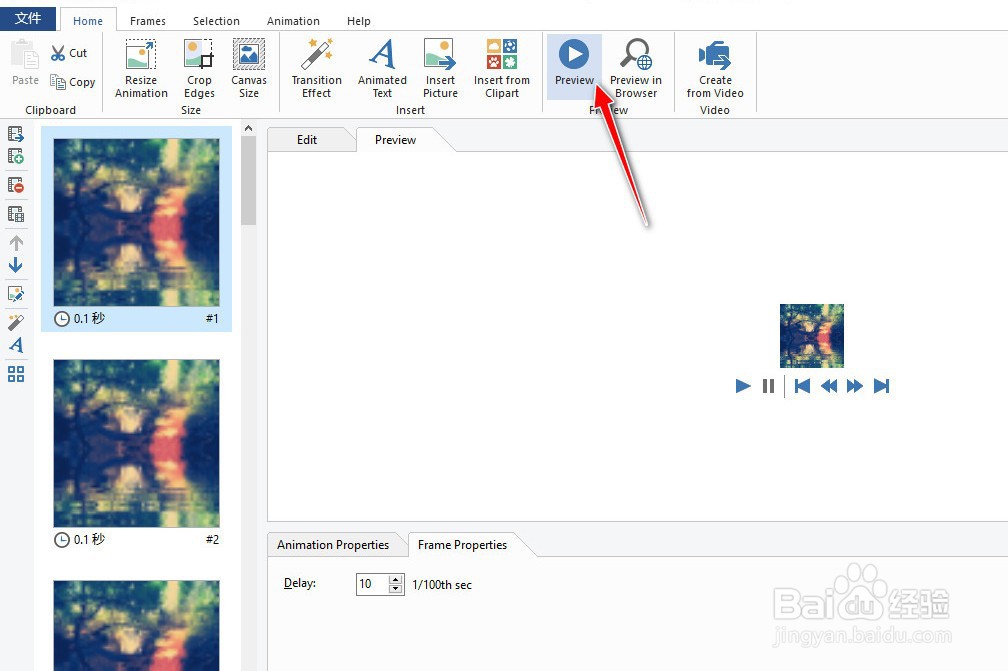Copy the selected frame
This screenshot has width=1008, height=671.
[x=73, y=82]
